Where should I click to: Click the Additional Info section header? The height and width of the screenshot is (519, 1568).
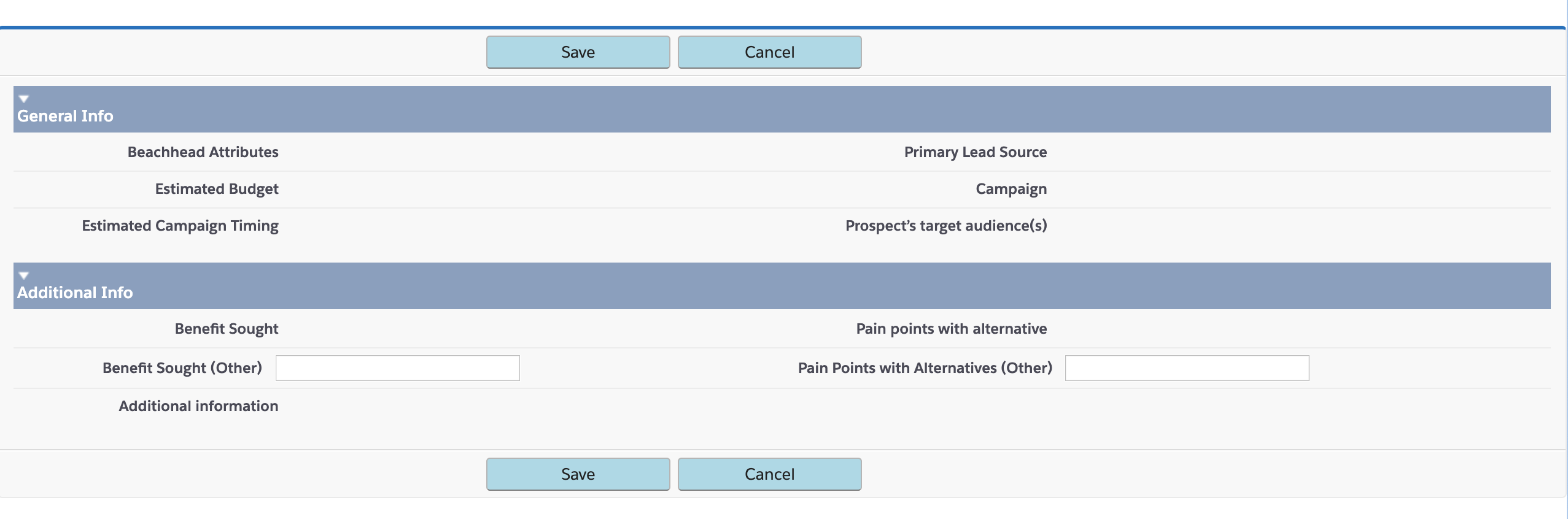pyautogui.click(x=75, y=292)
